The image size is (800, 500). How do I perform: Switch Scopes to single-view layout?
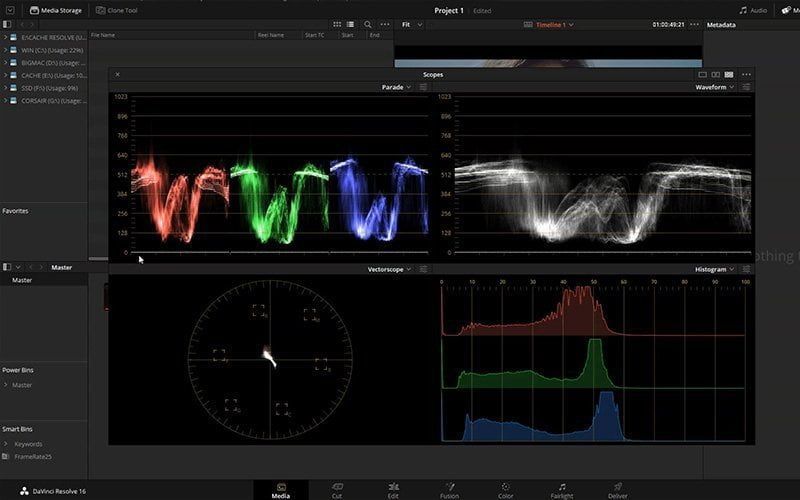(703, 74)
